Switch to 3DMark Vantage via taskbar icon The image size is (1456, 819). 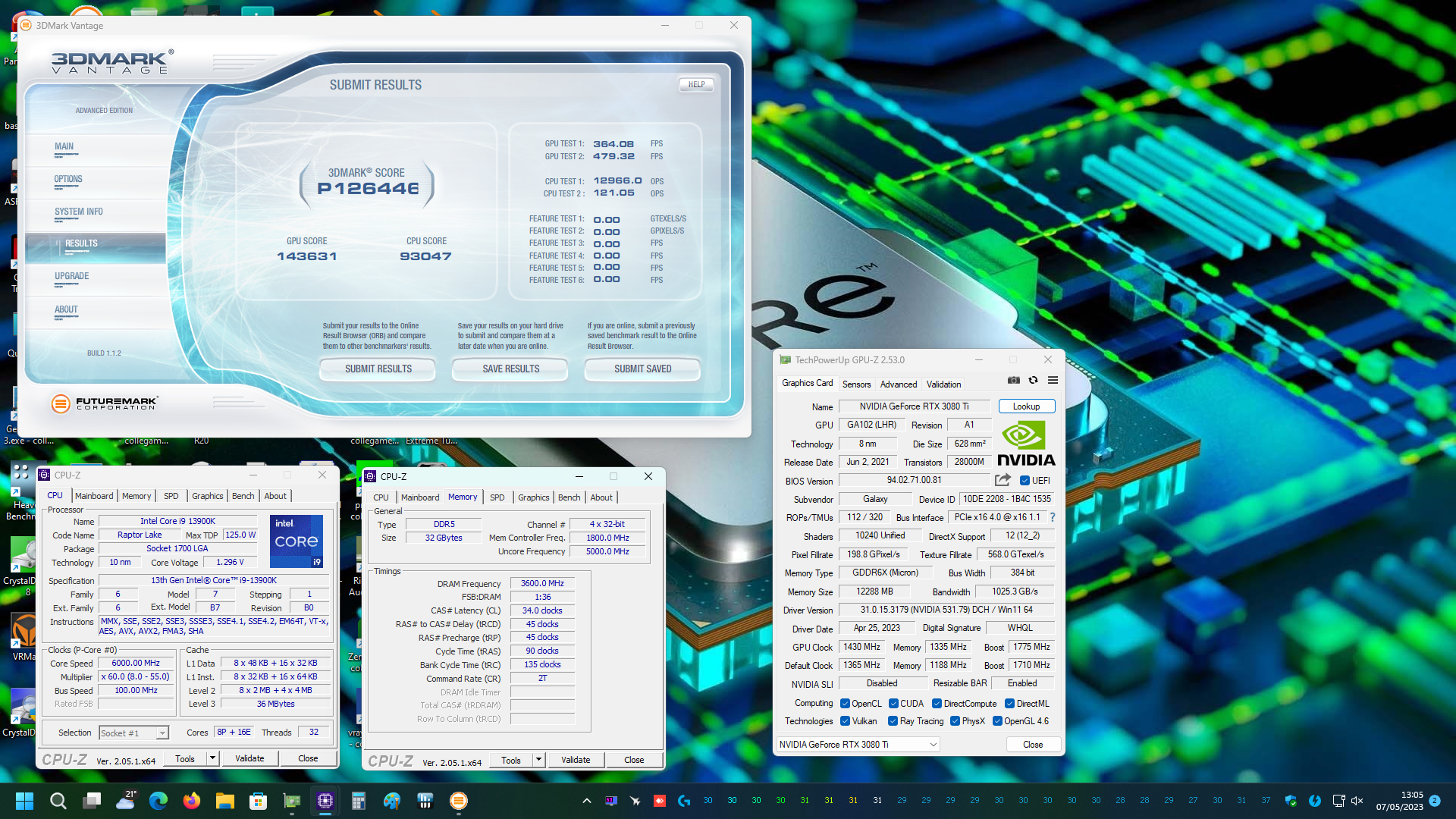459,801
